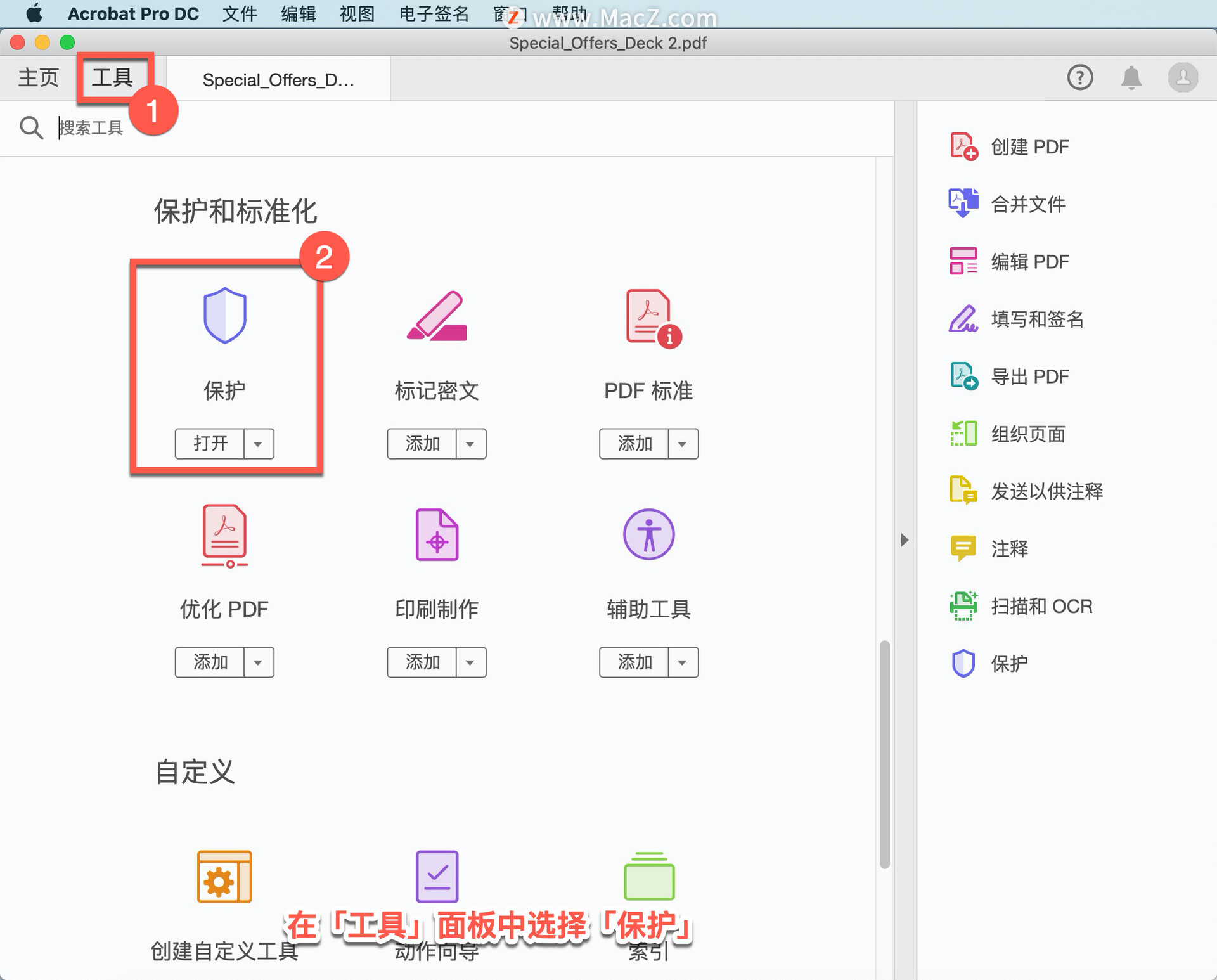Expand the 辅助工具 添加 dropdown arrow
This screenshot has height=980, width=1217.
pyautogui.click(x=683, y=662)
